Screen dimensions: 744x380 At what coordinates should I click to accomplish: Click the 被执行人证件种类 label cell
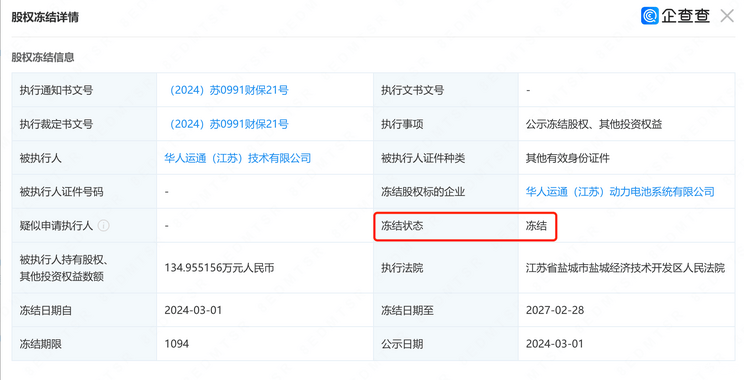point(446,158)
